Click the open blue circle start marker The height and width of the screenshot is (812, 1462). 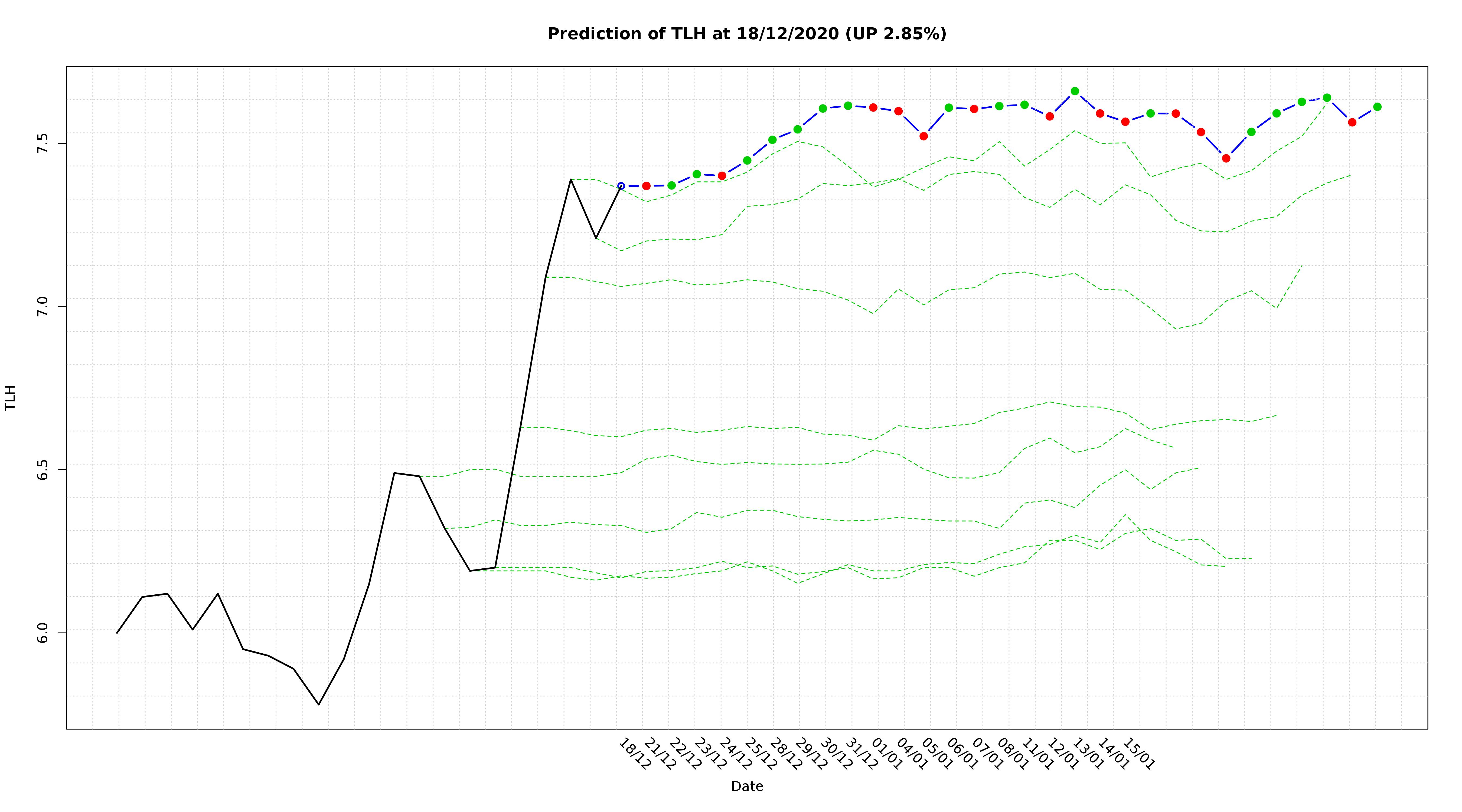tap(621, 186)
